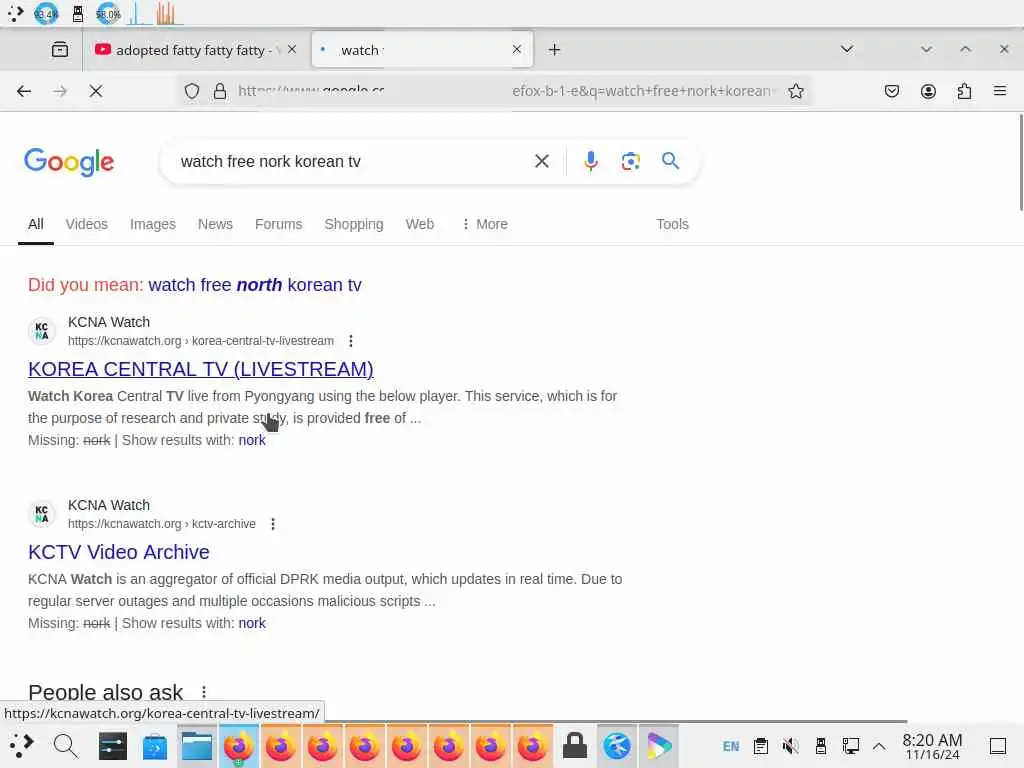1024x768 pixels.
Task: Bookmark this page with the star icon
Action: [795, 91]
